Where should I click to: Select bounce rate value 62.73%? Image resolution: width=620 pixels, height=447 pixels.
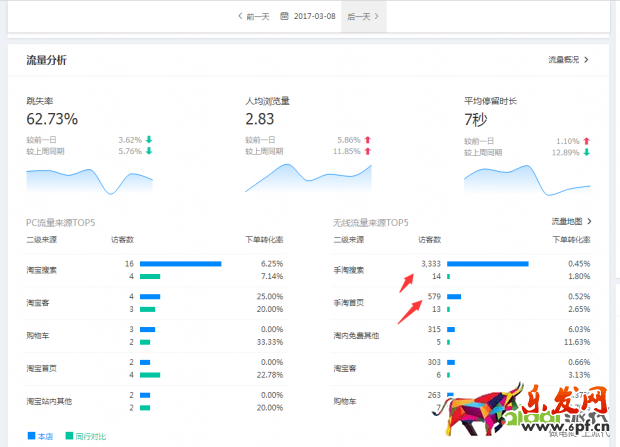[52, 119]
